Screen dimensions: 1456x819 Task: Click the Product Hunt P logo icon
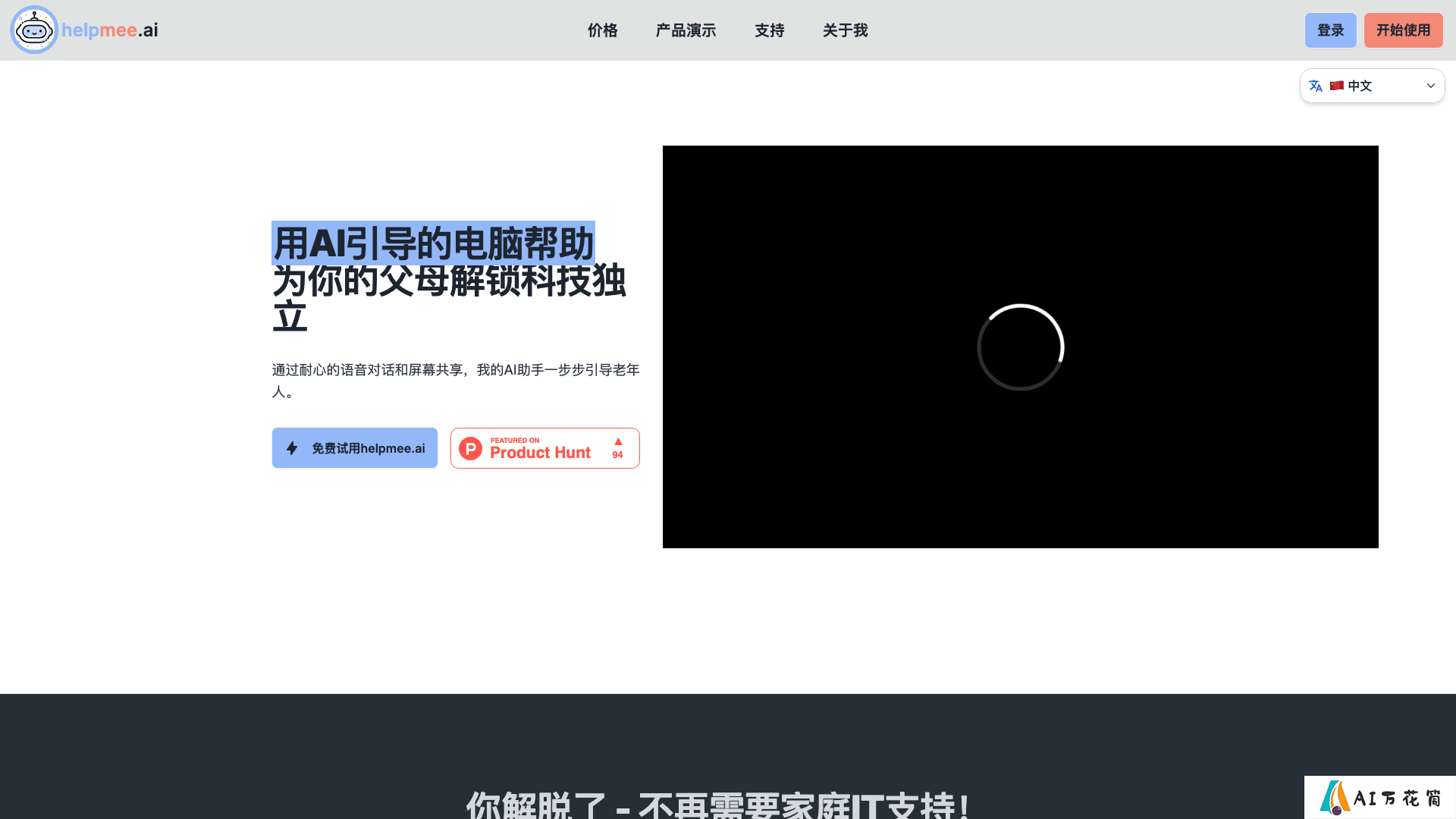pos(471,448)
